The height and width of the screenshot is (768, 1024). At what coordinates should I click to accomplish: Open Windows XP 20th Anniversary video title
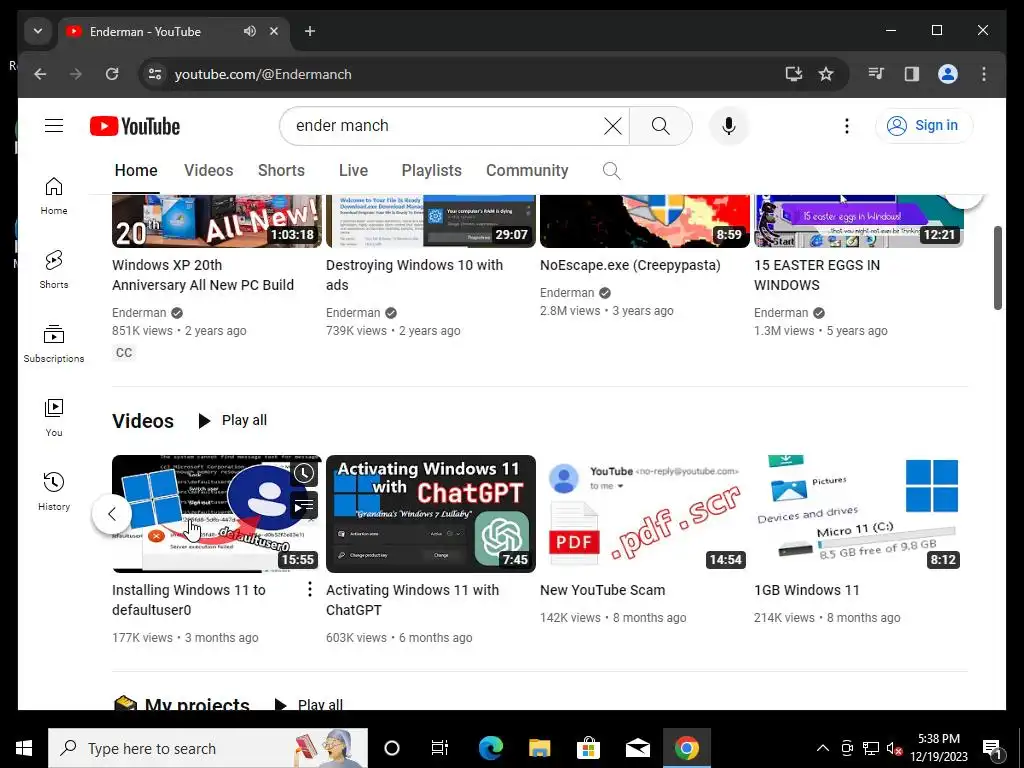pyautogui.click(x=203, y=275)
